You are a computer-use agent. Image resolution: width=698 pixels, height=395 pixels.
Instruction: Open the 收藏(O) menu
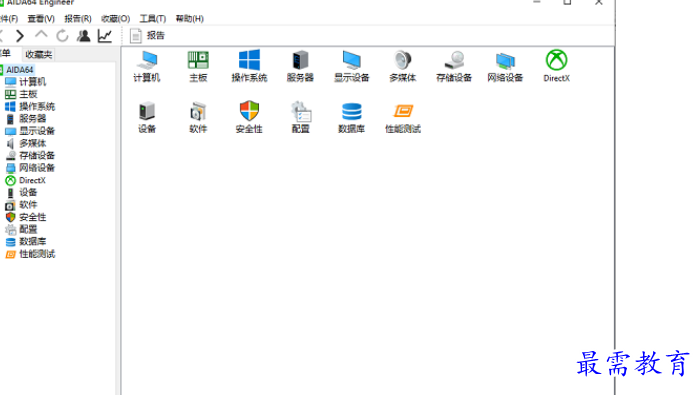click(x=115, y=19)
